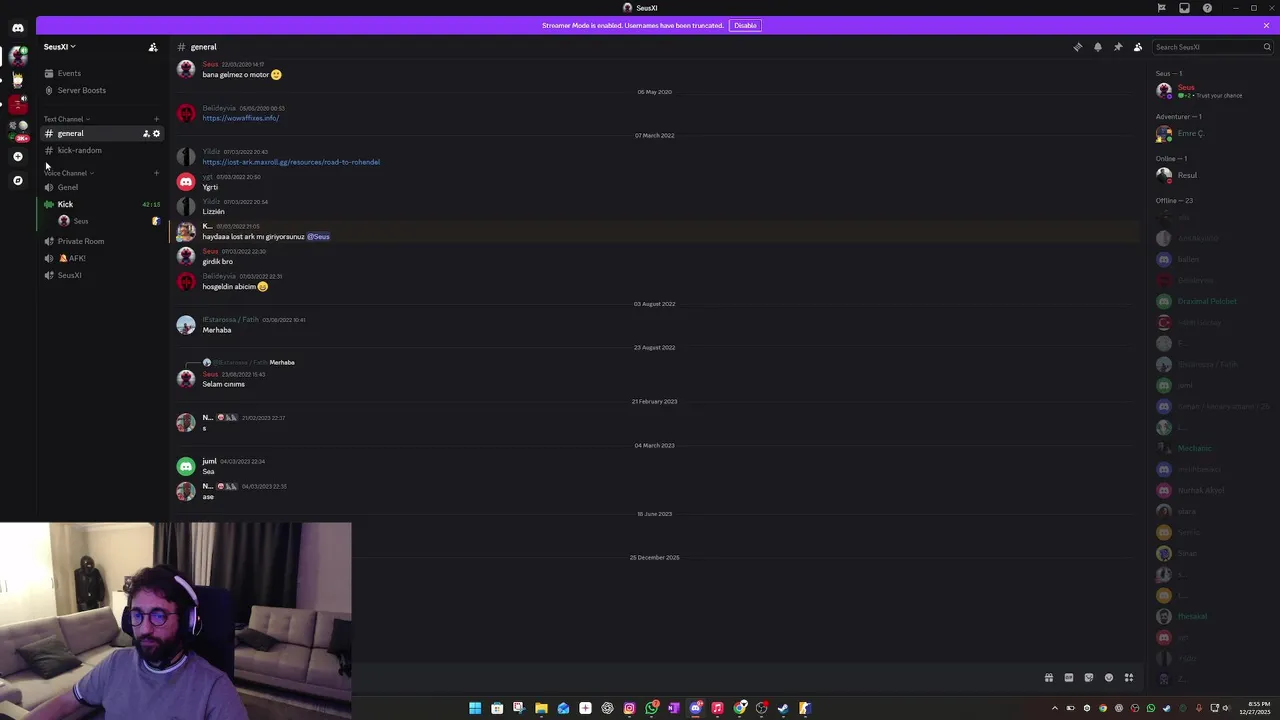Image resolution: width=1280 pixels, height=720 pixels.
Task: Show hidden system tray icons chevron
Action: 1054,708
